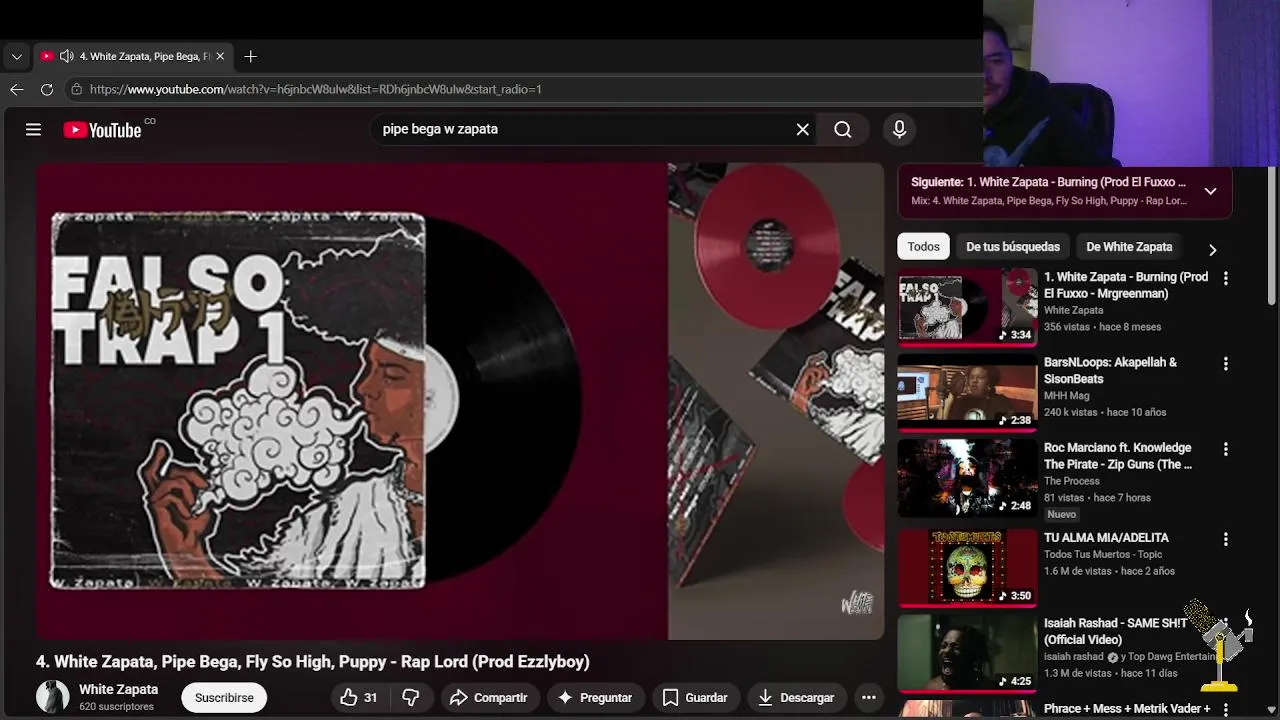Click the video title Rap Lord text
Image resolution: width=1280 pixels, height=720 pixels.
[313, 662]
